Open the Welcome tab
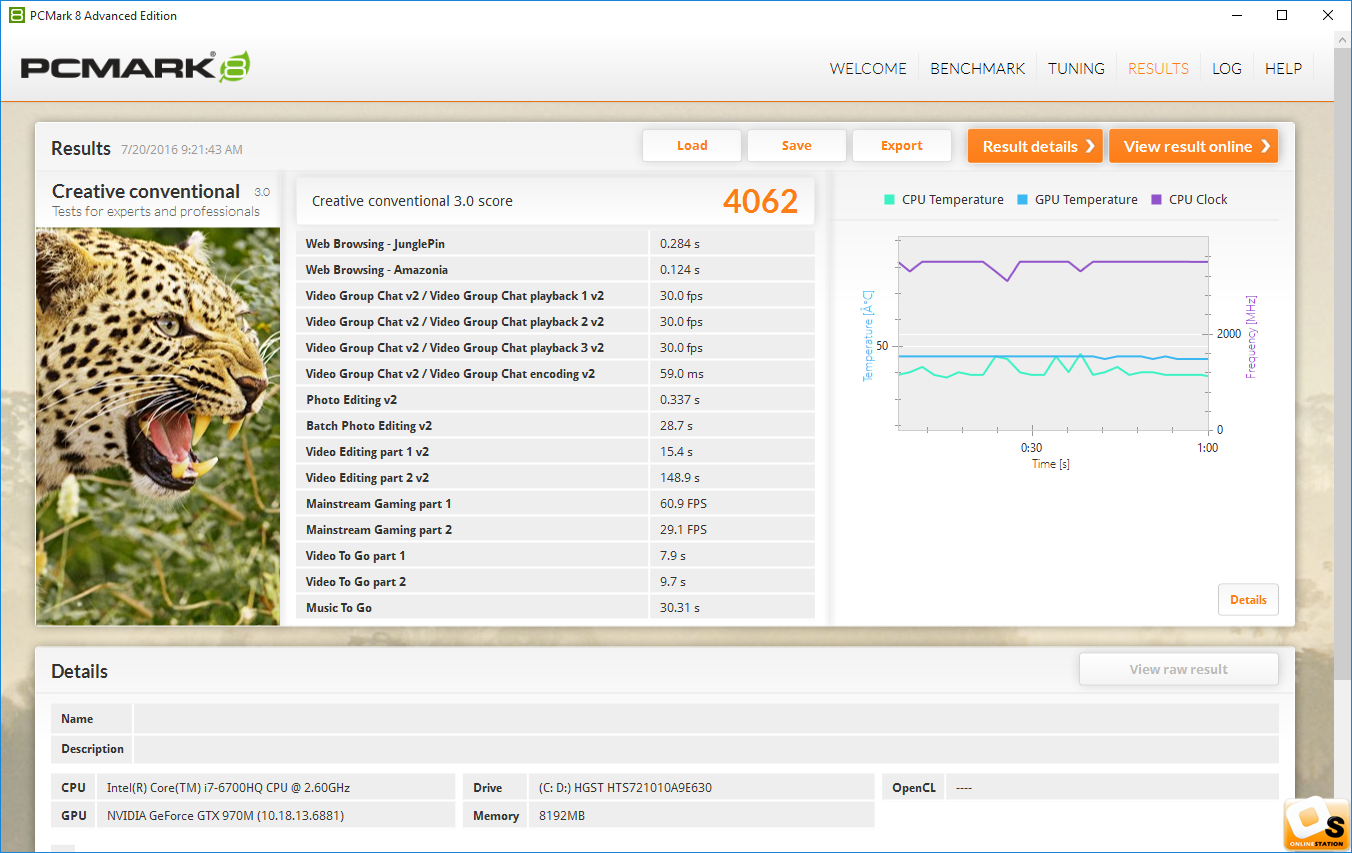1352x853 pixels. pos(868,69)
